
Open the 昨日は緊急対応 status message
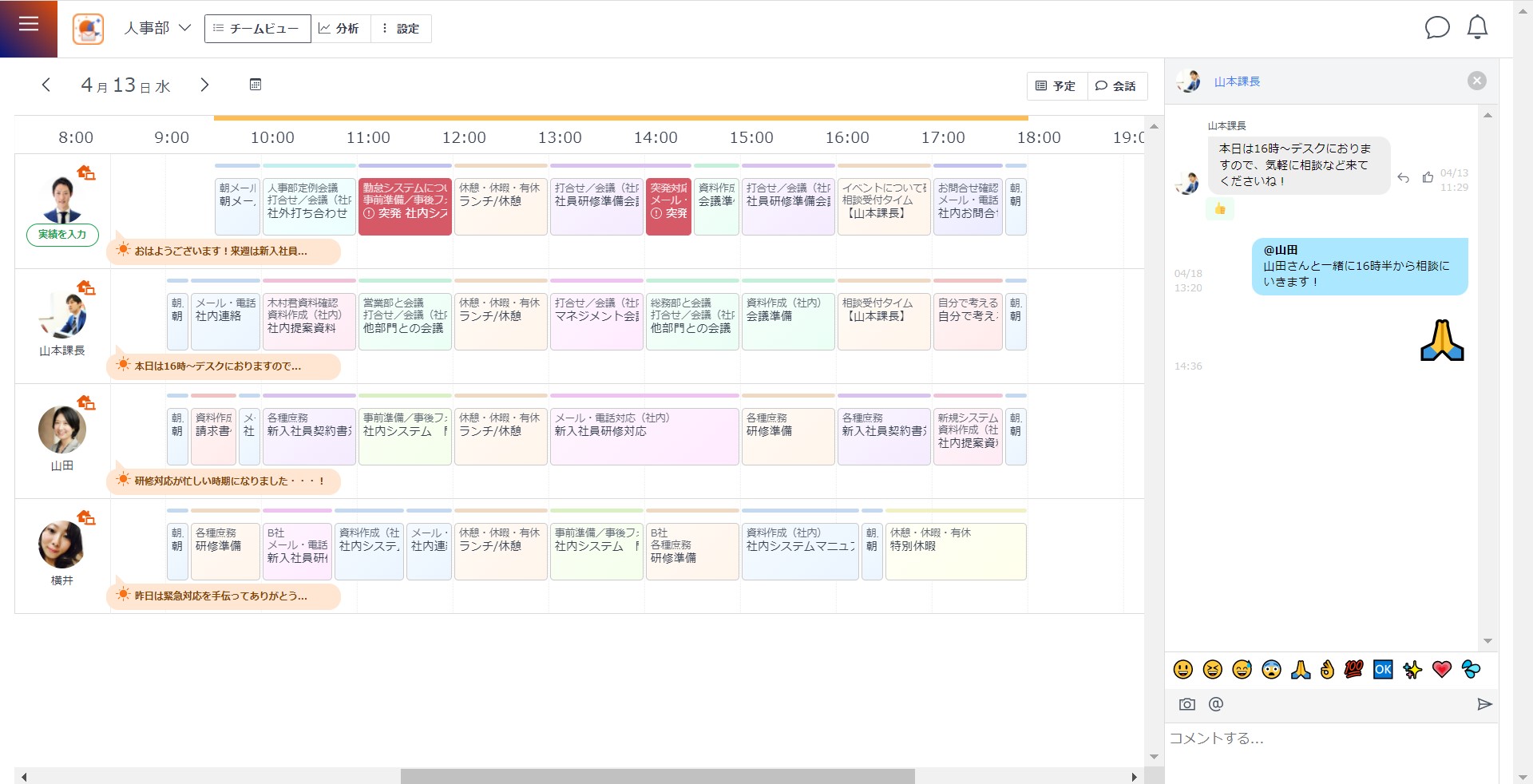[224, 596]
